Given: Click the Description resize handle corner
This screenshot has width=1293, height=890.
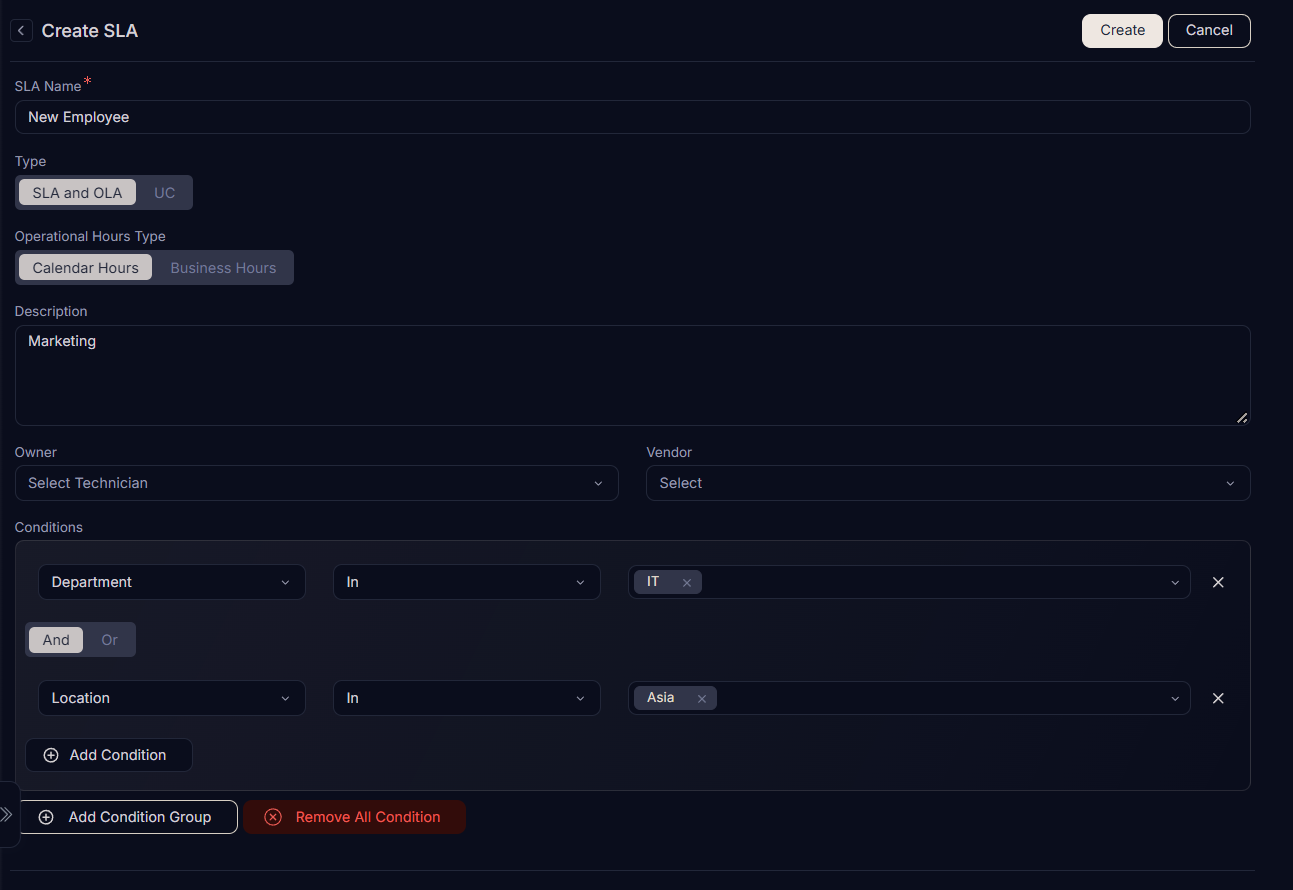Looking at the screenshot, I should click(1242, 417).
